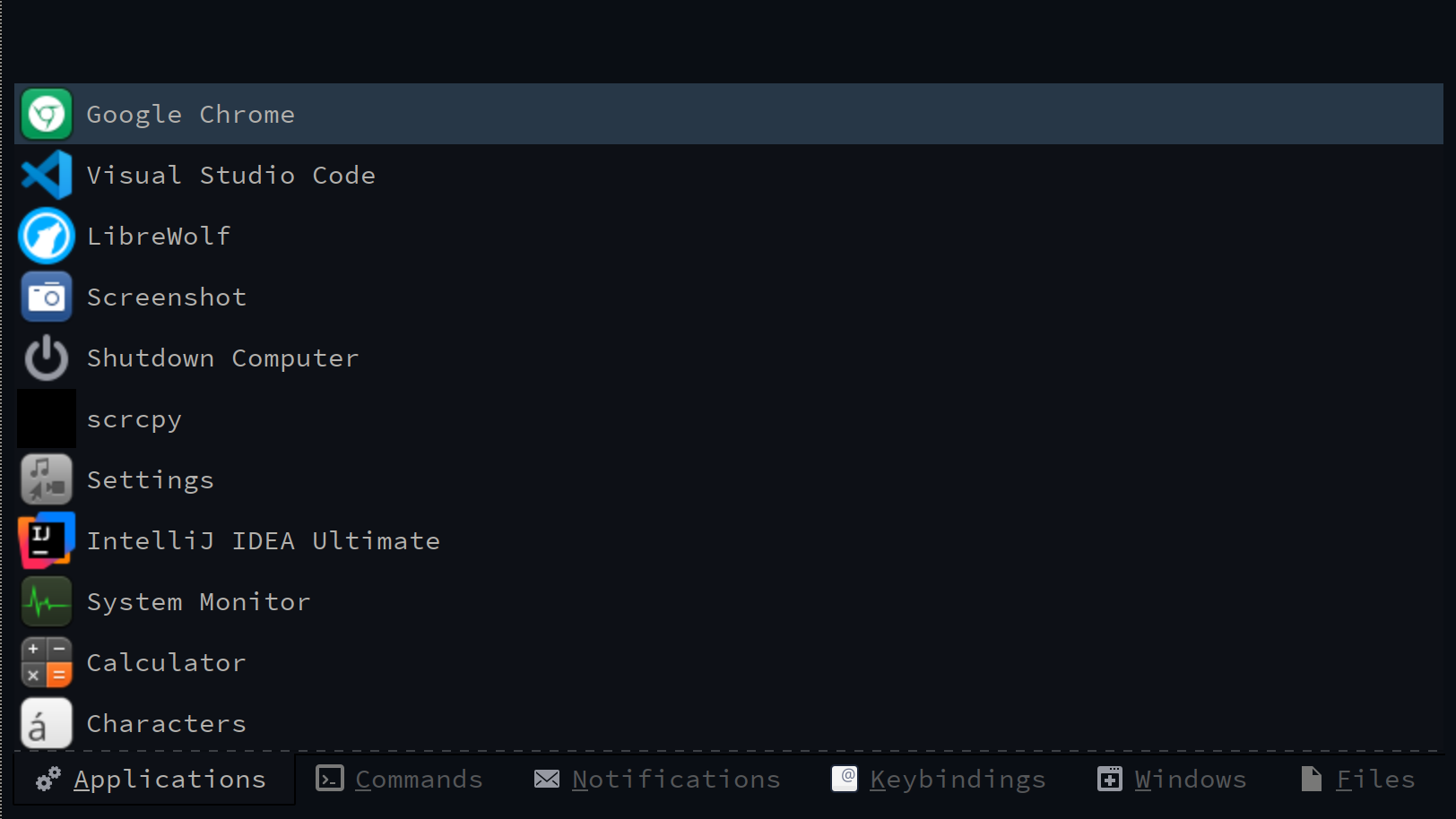Viewport: 1456px width, 819px height.
Task: Select the "scrcpy" list entry
Action: (729, 418)
